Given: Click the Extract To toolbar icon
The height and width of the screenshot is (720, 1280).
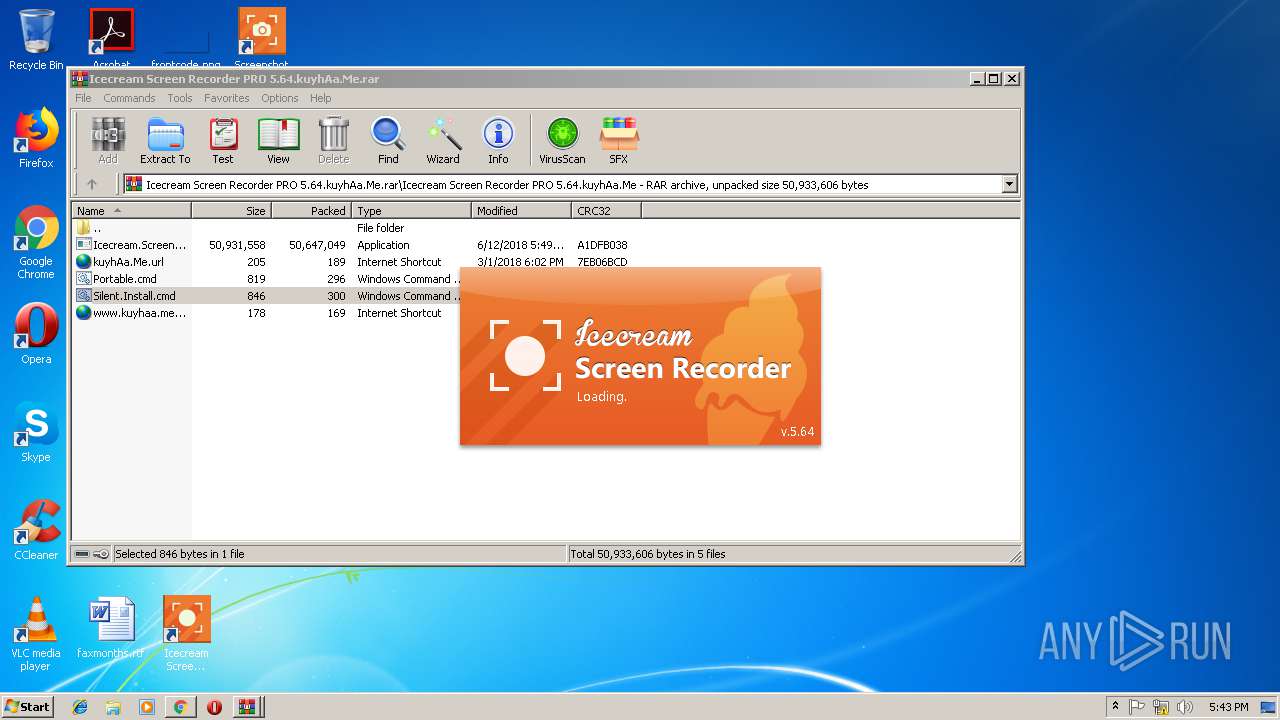Looking at the screenshot, I should [165, 141].
